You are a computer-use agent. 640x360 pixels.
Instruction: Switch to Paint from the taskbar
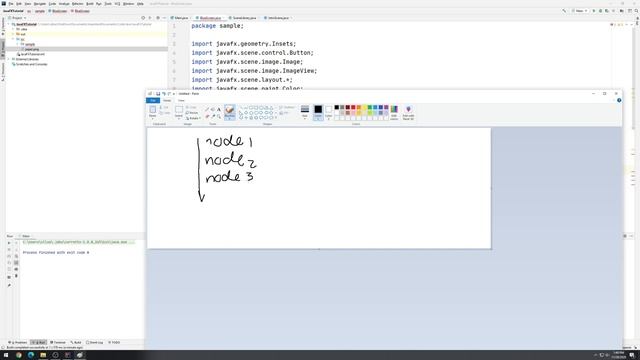coord(80,355)
